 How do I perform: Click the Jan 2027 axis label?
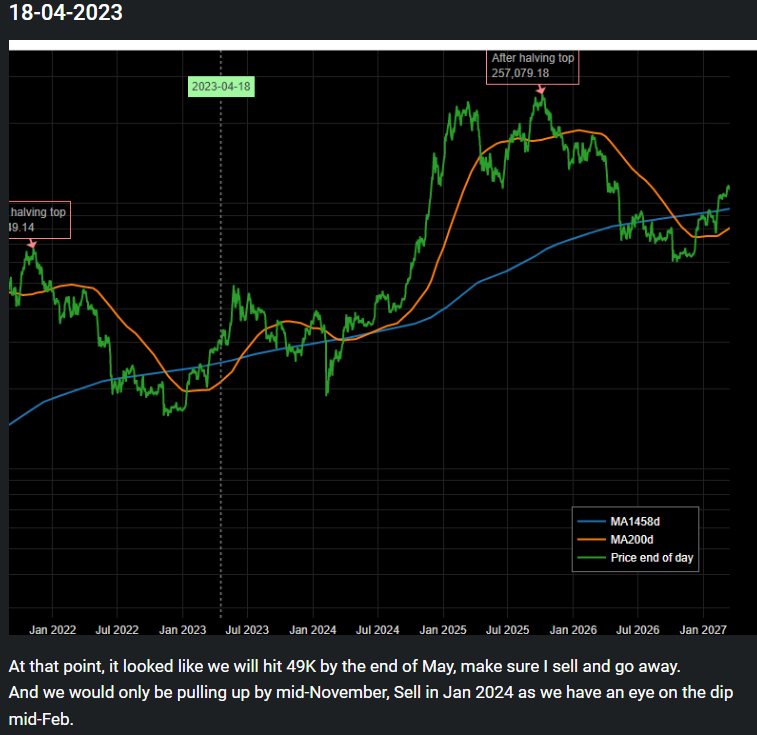click(x=703, y=630)
